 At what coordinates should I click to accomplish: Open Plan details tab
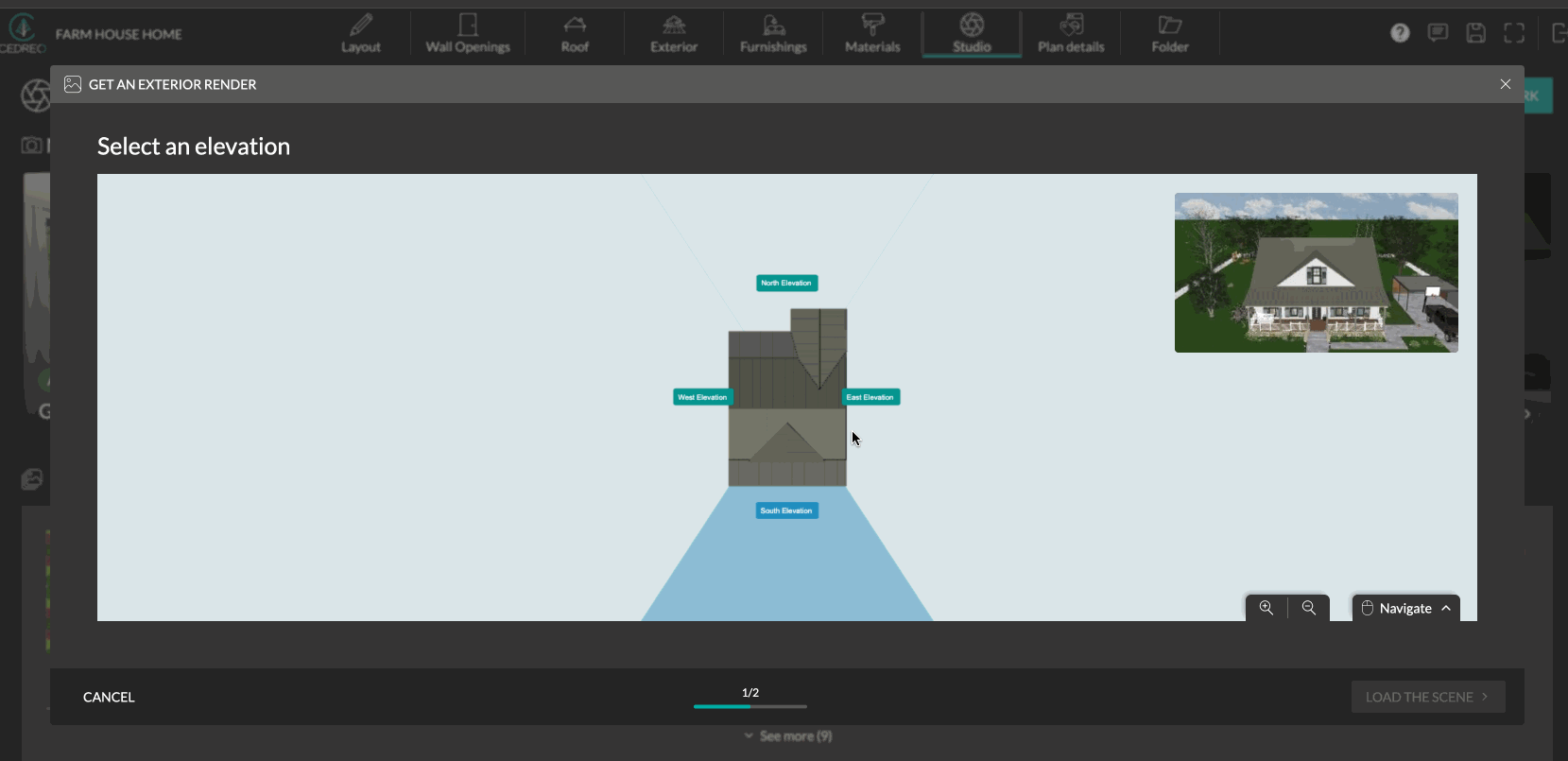[1071, 34]
